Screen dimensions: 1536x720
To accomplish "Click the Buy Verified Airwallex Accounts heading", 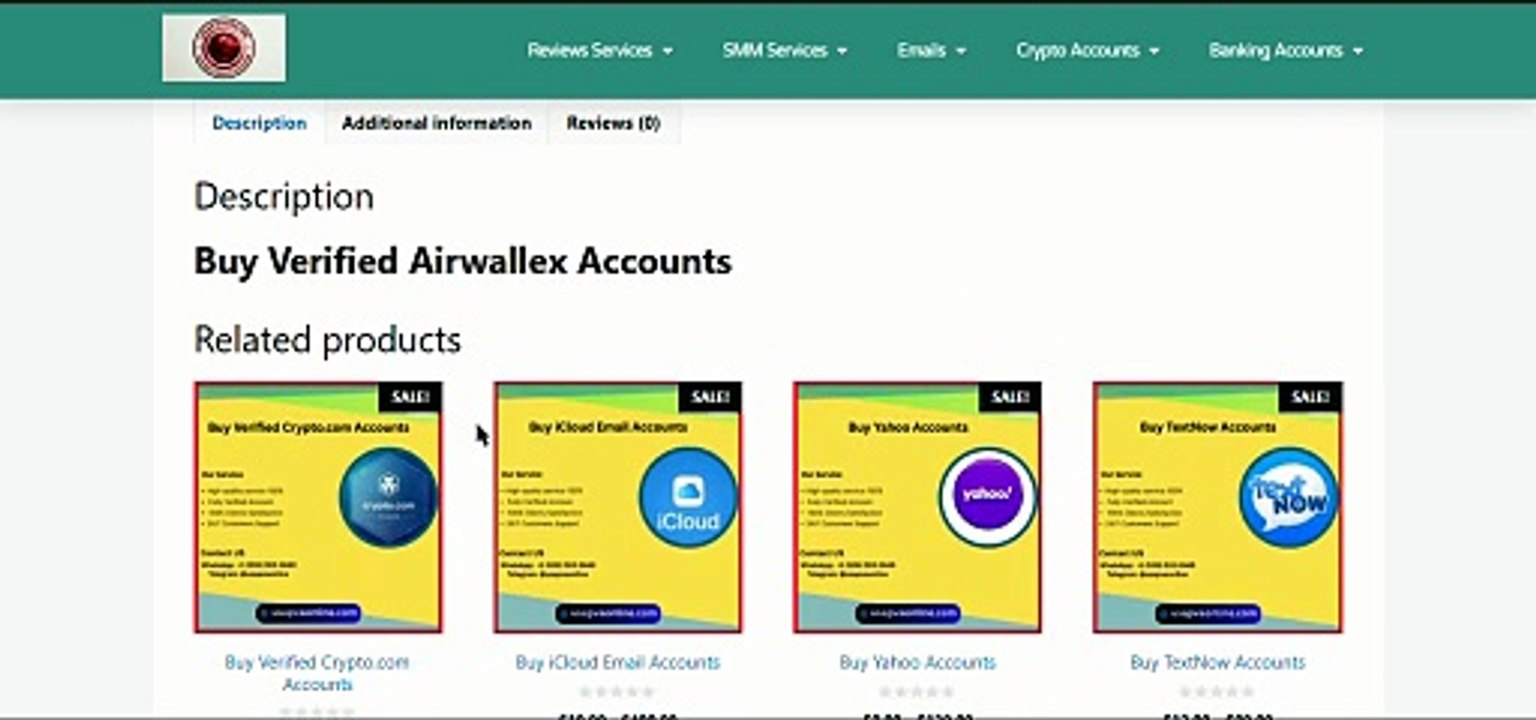I will pos(463,262).
